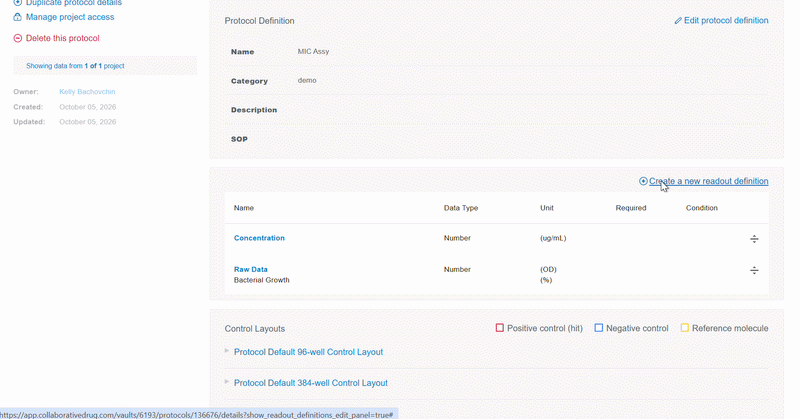
Task: Click Reference molecule legend label
Action: pyautogui.click(x=730, y=328)
